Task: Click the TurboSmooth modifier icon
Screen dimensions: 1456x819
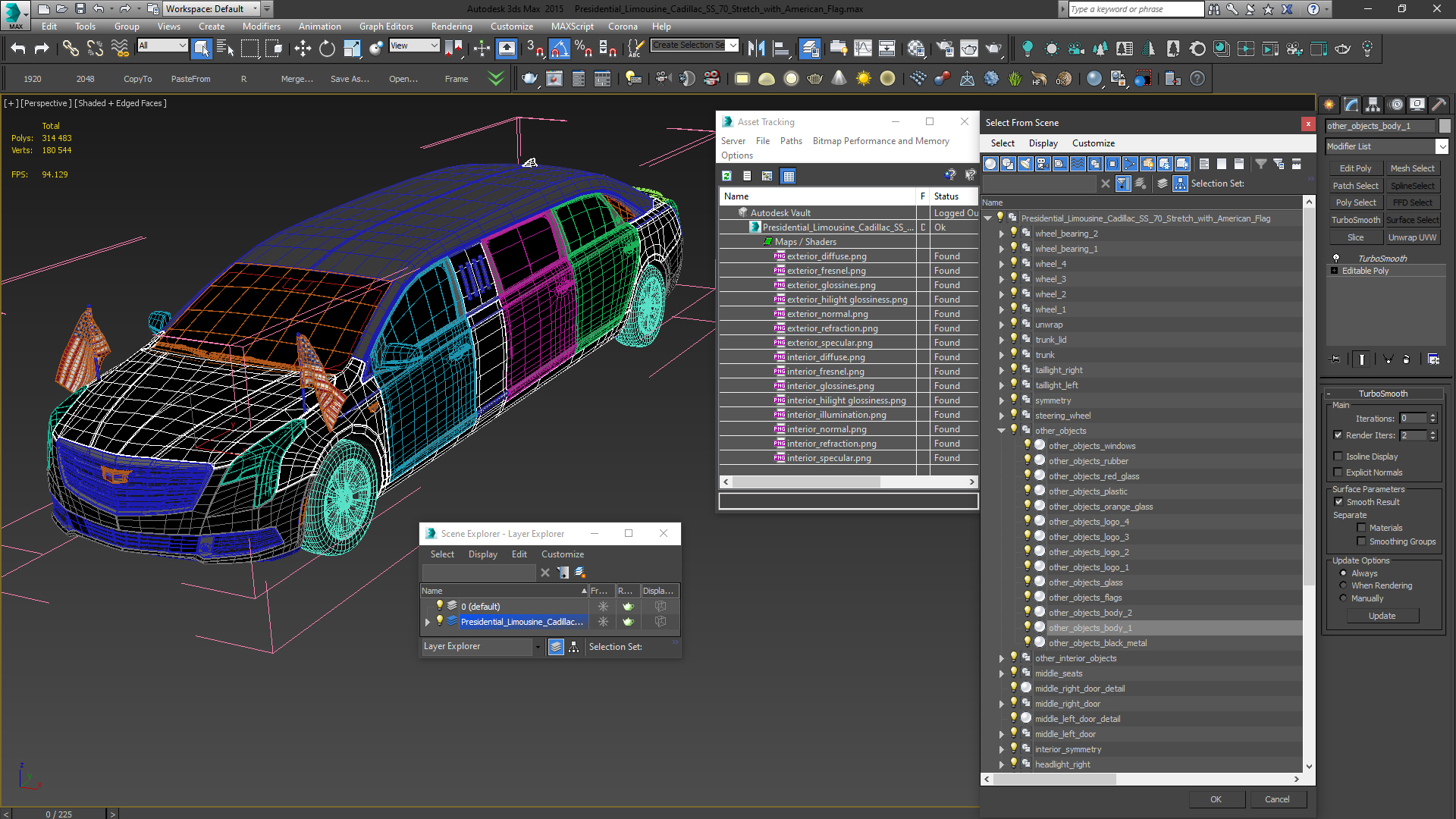Action: click(x=1336, y=258)
